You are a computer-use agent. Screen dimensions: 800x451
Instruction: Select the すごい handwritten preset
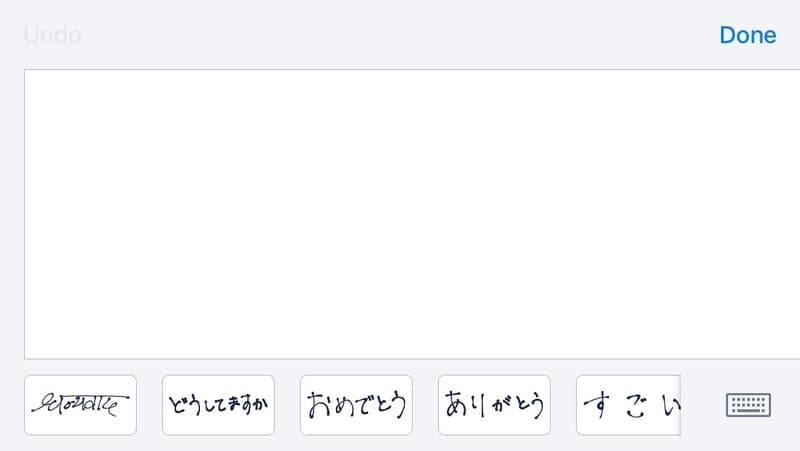click(629, 405)
